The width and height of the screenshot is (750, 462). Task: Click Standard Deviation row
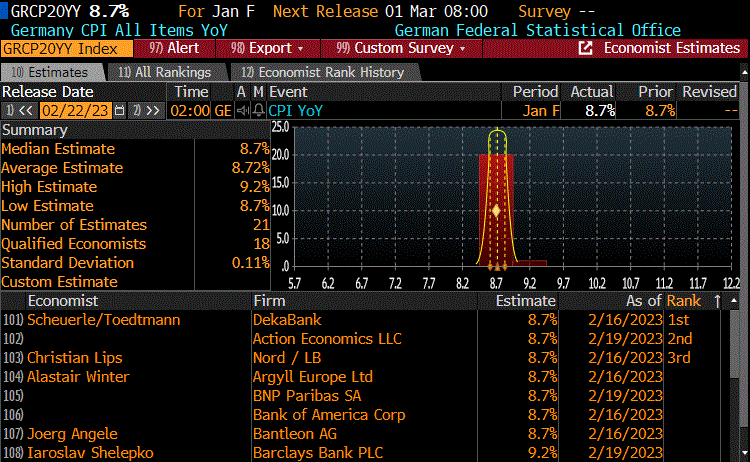coord(135,263)
